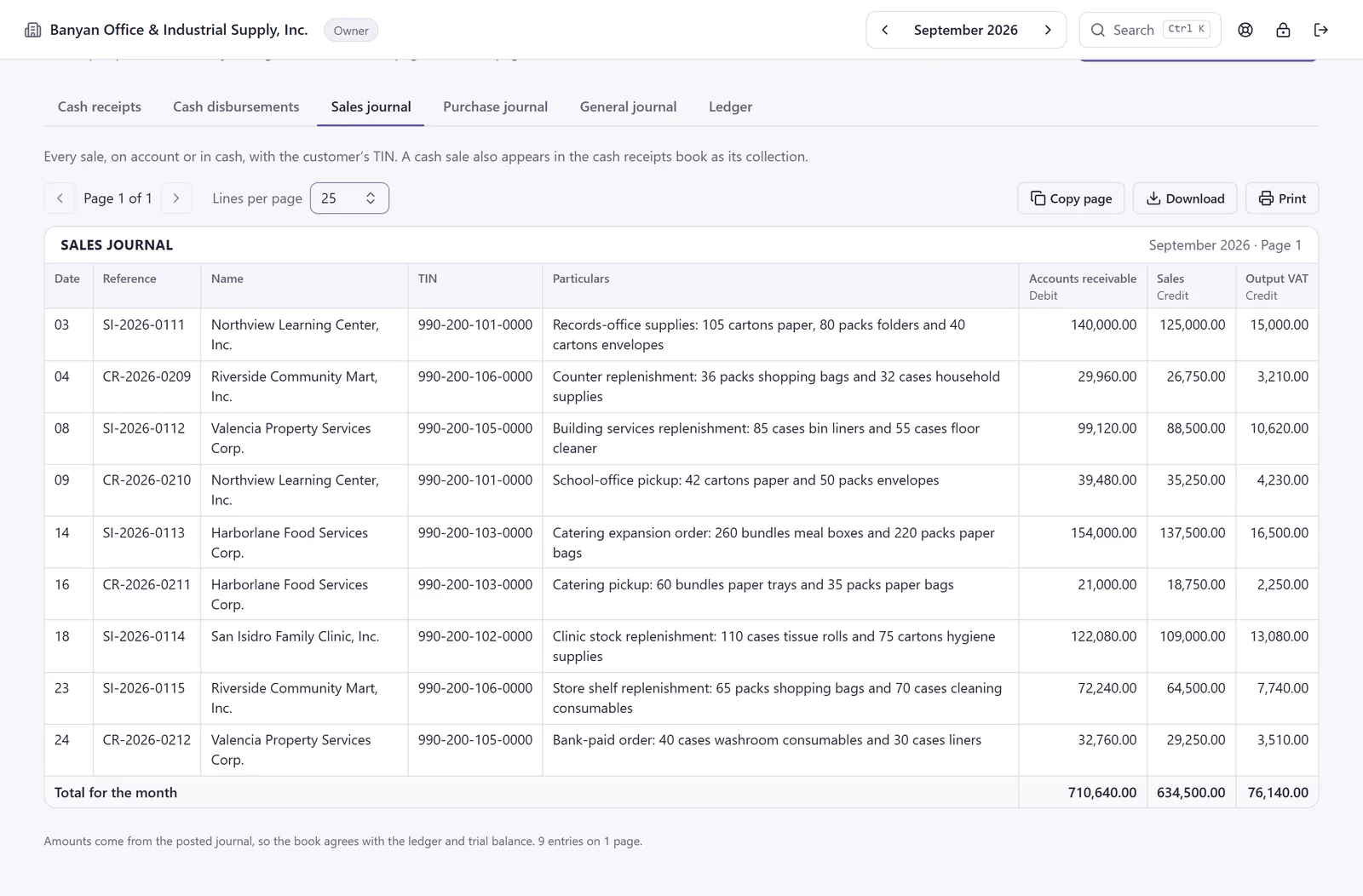Select reference CR-2026-0209
The width and height of the screenshot is (1363, 896).
pyautogui.click(x=147, y=376)
